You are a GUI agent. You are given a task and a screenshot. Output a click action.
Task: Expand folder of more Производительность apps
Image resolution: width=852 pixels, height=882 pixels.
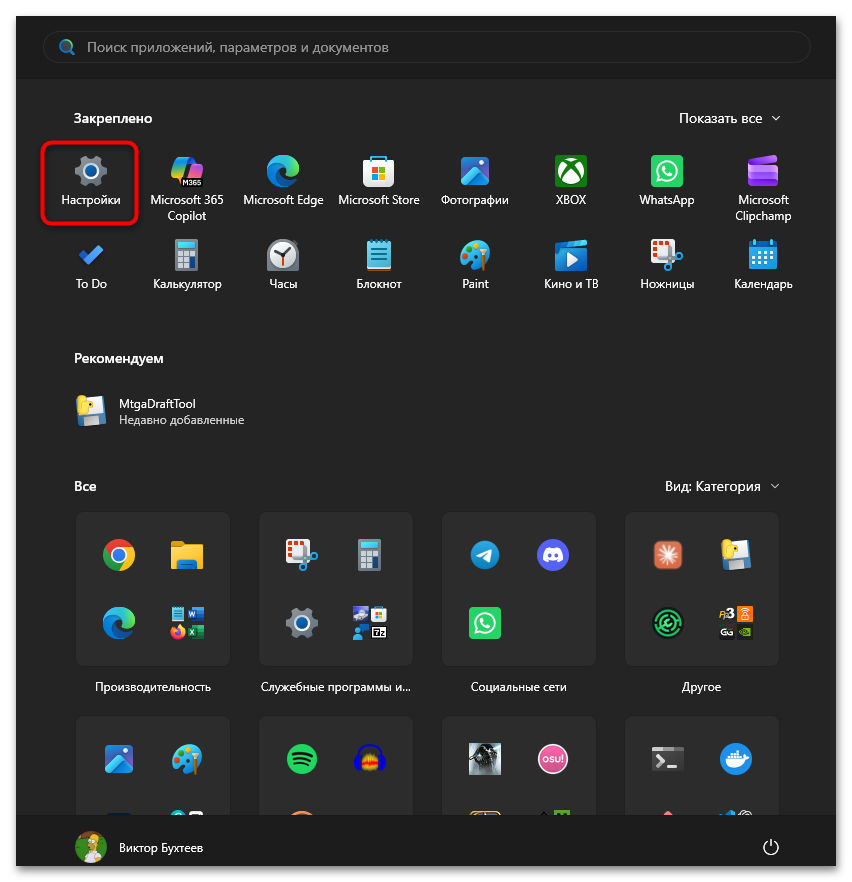click(x=187, y=623)
